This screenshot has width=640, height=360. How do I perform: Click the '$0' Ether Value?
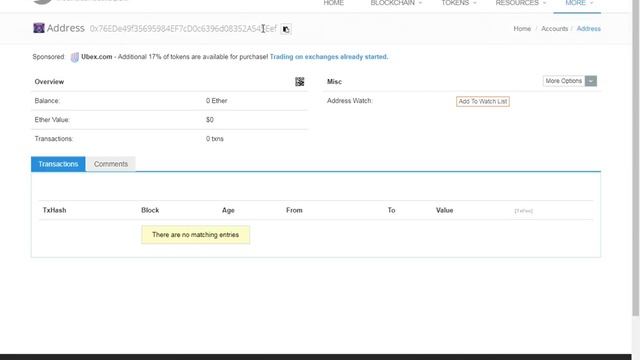point(209,120)
